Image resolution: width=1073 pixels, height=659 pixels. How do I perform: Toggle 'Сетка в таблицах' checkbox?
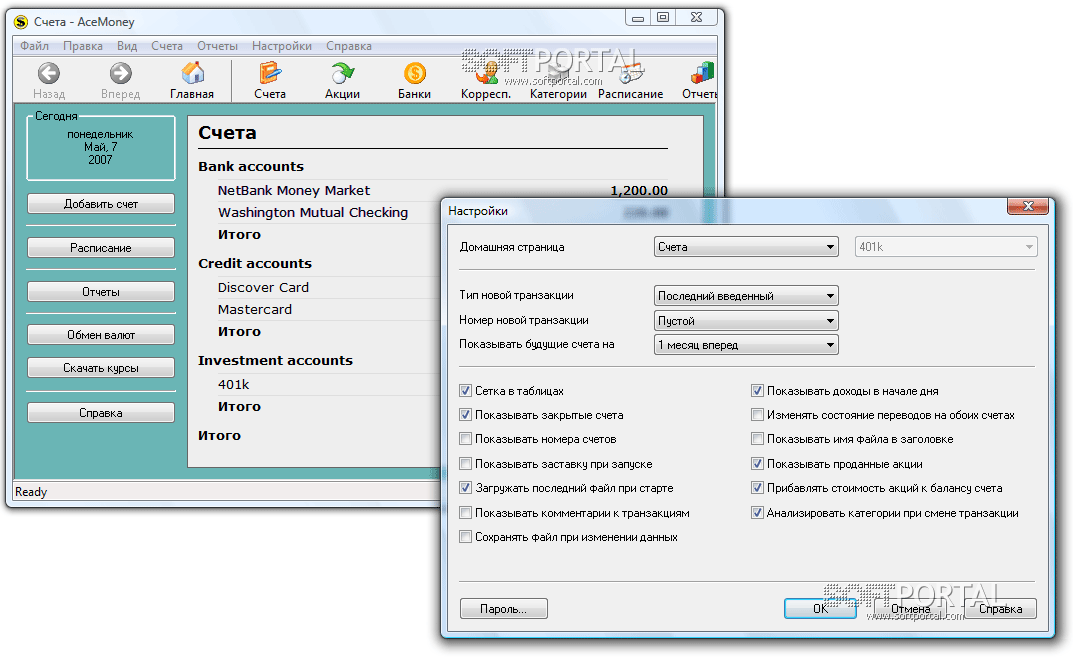tap(465, 391)
